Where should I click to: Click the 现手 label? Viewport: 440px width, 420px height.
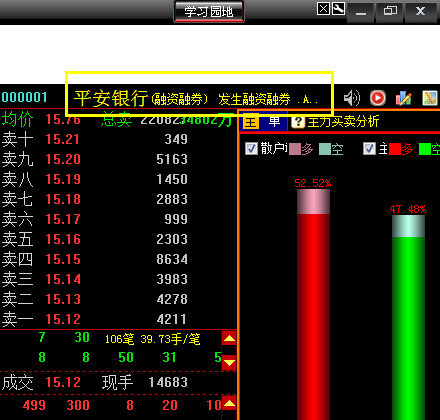coord(117,382)
